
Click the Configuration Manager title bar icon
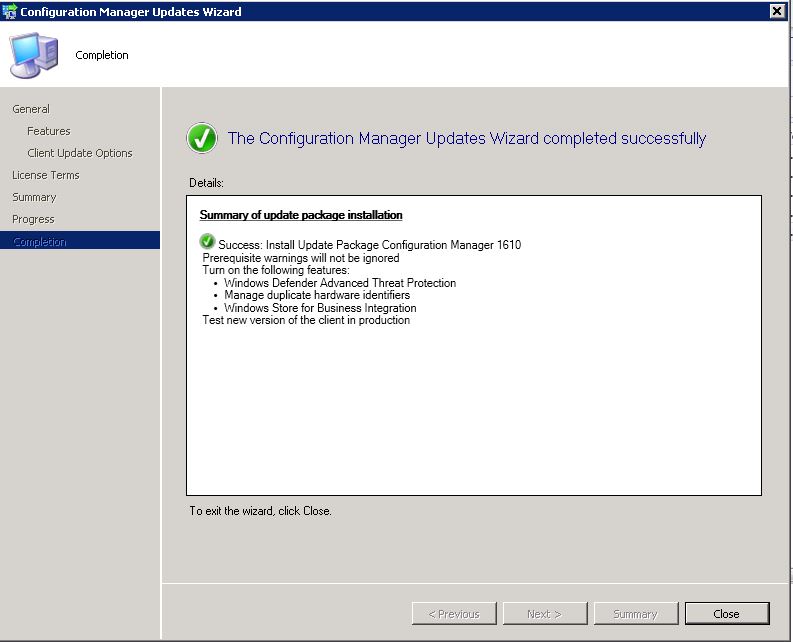coord(9,11)
